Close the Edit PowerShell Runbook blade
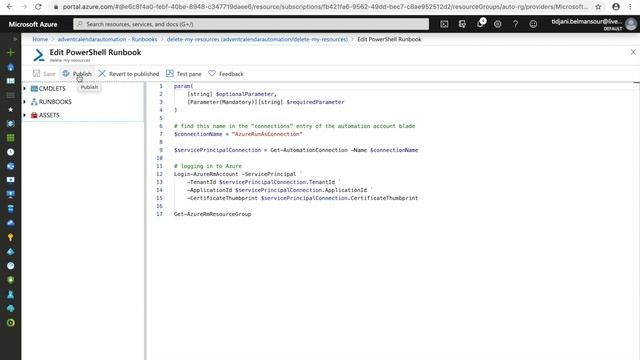This screenshot has width=640, height=360. pyautogui.click(x=633, y=52)
